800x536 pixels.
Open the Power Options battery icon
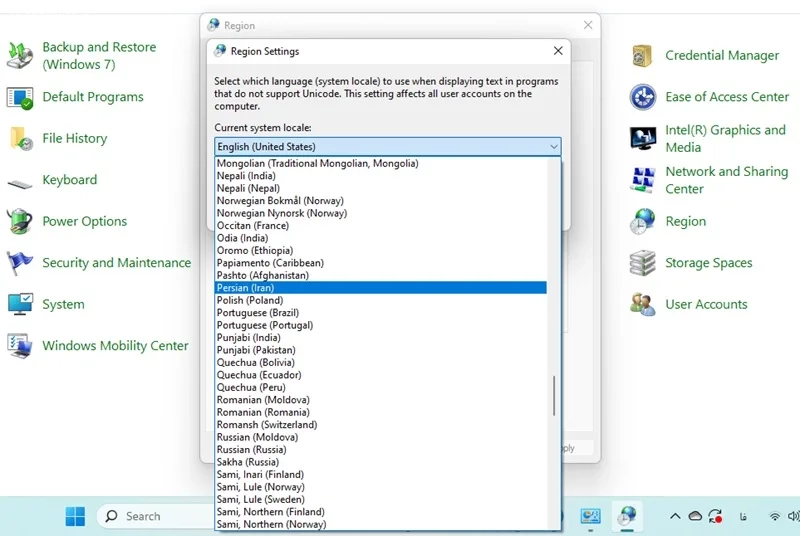coord(20,221)
